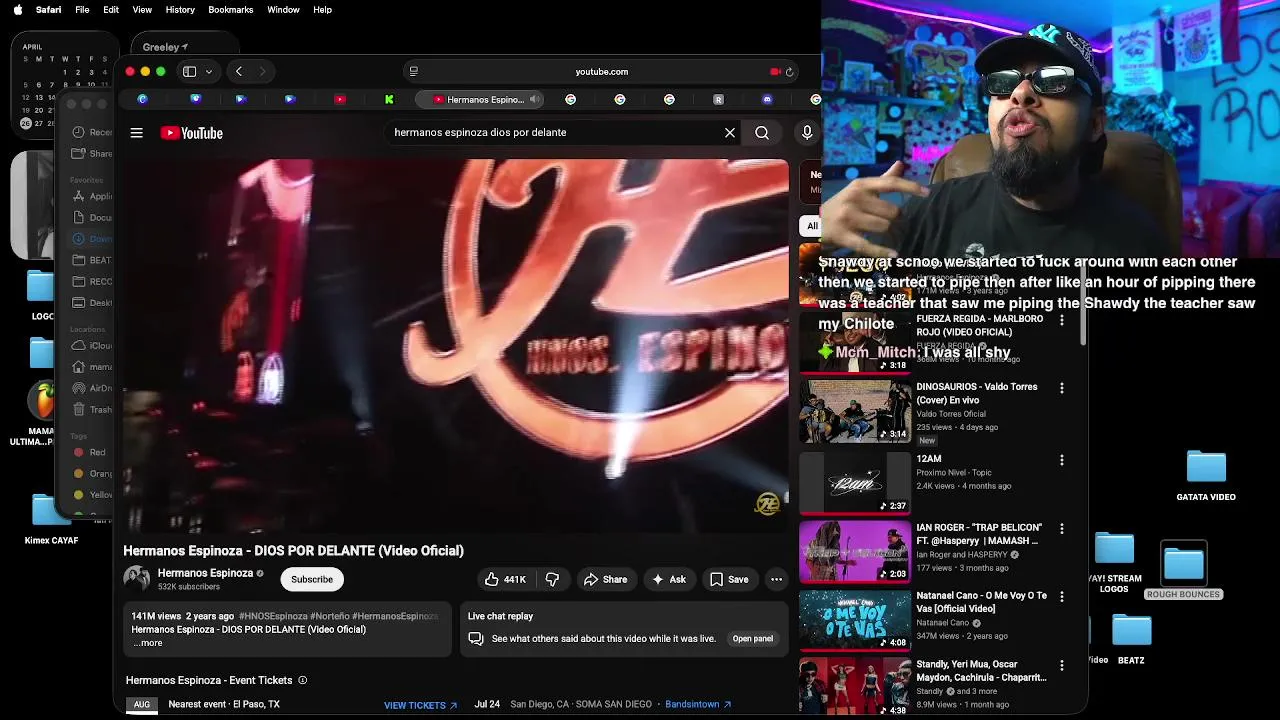Screen dimensions: 1280x720
Task: Expand the video description with ...more
Action: click(148, 643)
